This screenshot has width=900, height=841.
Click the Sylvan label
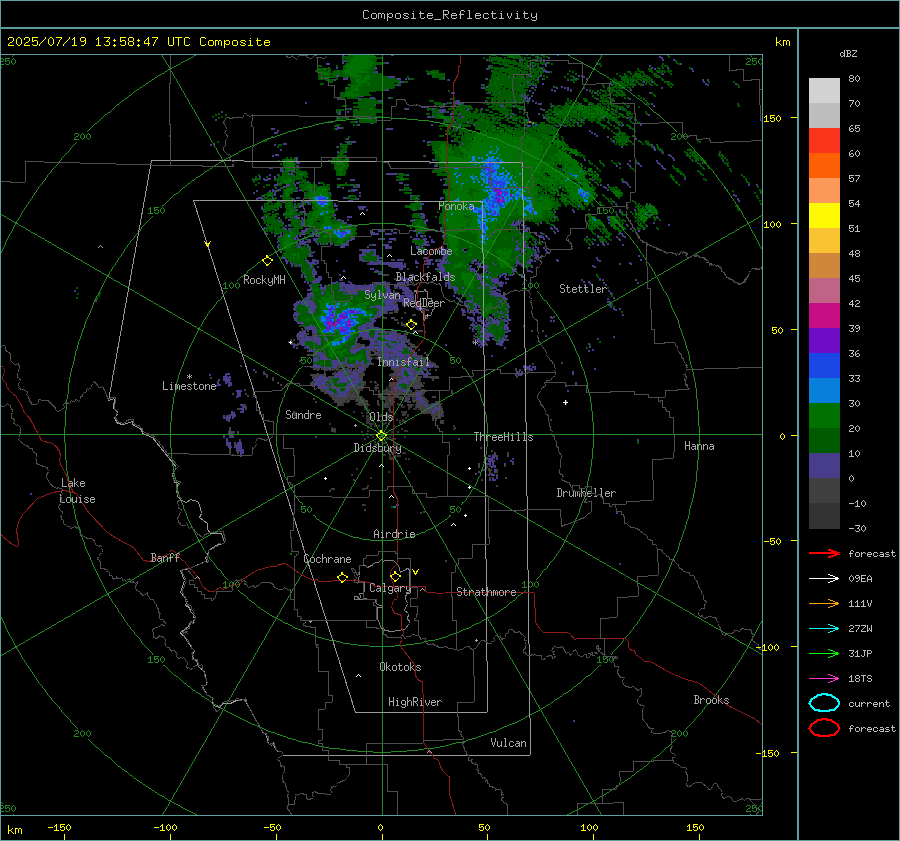[x=382, y=295]
